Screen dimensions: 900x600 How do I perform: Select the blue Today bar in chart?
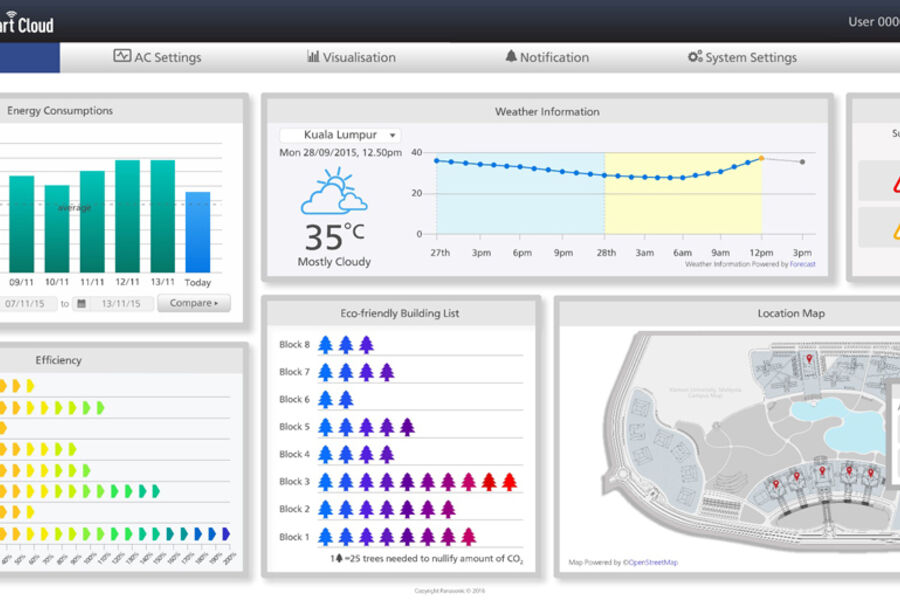[198, 232]
